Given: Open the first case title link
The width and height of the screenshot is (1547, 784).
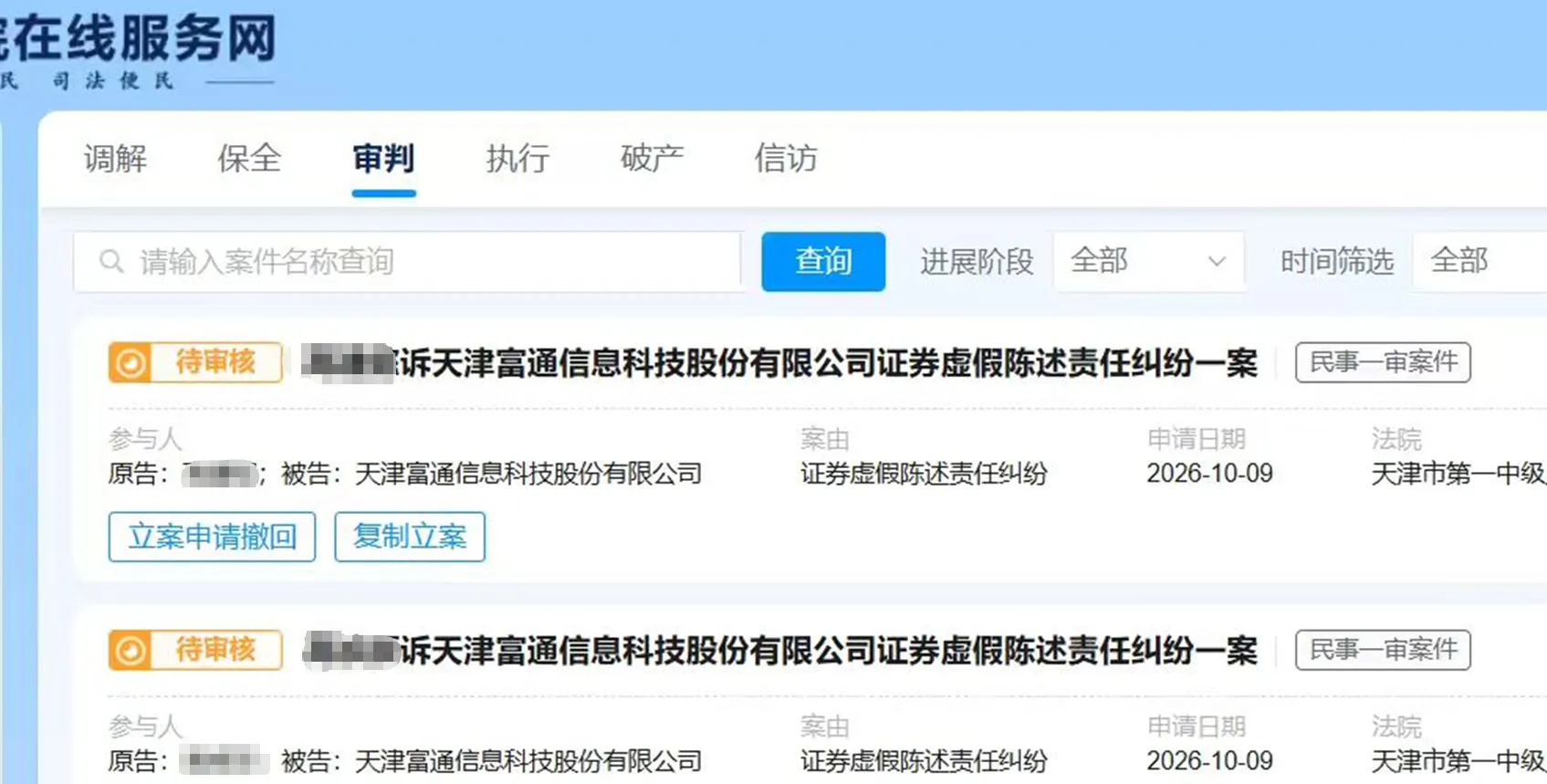Looking at the screenshot, I should tap(780, 363).
